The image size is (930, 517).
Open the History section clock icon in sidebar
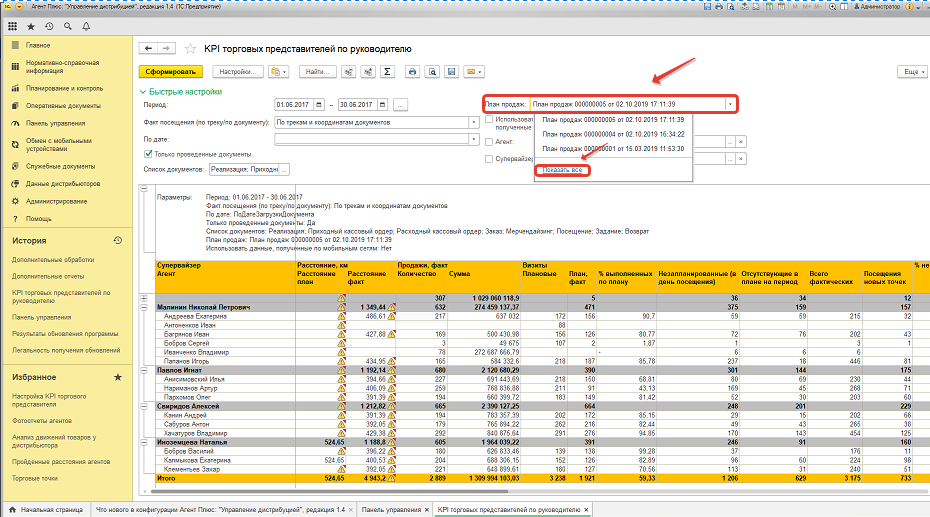tap(117, 241)
